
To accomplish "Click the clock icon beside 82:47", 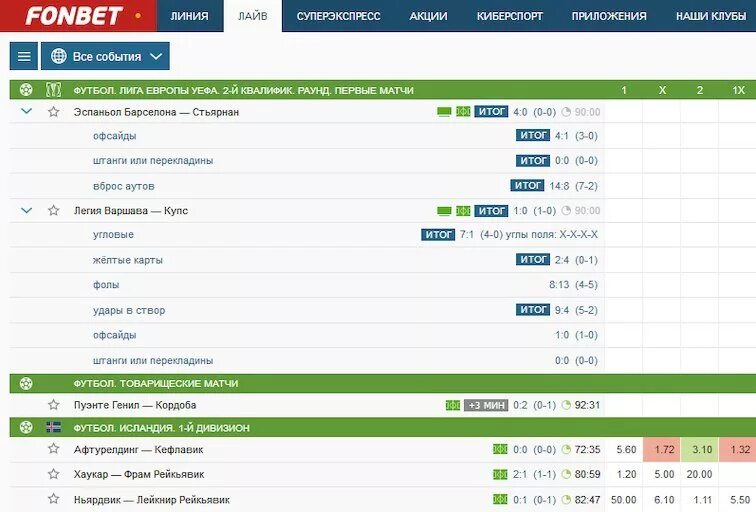I will coord(567,499).
